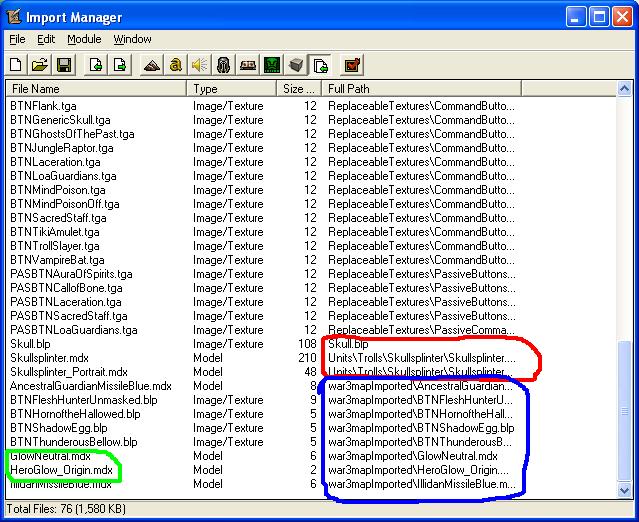Select PASBTNLoaGuardians.tga
This screenshot has width=639, height=522.
pos(73,330)
